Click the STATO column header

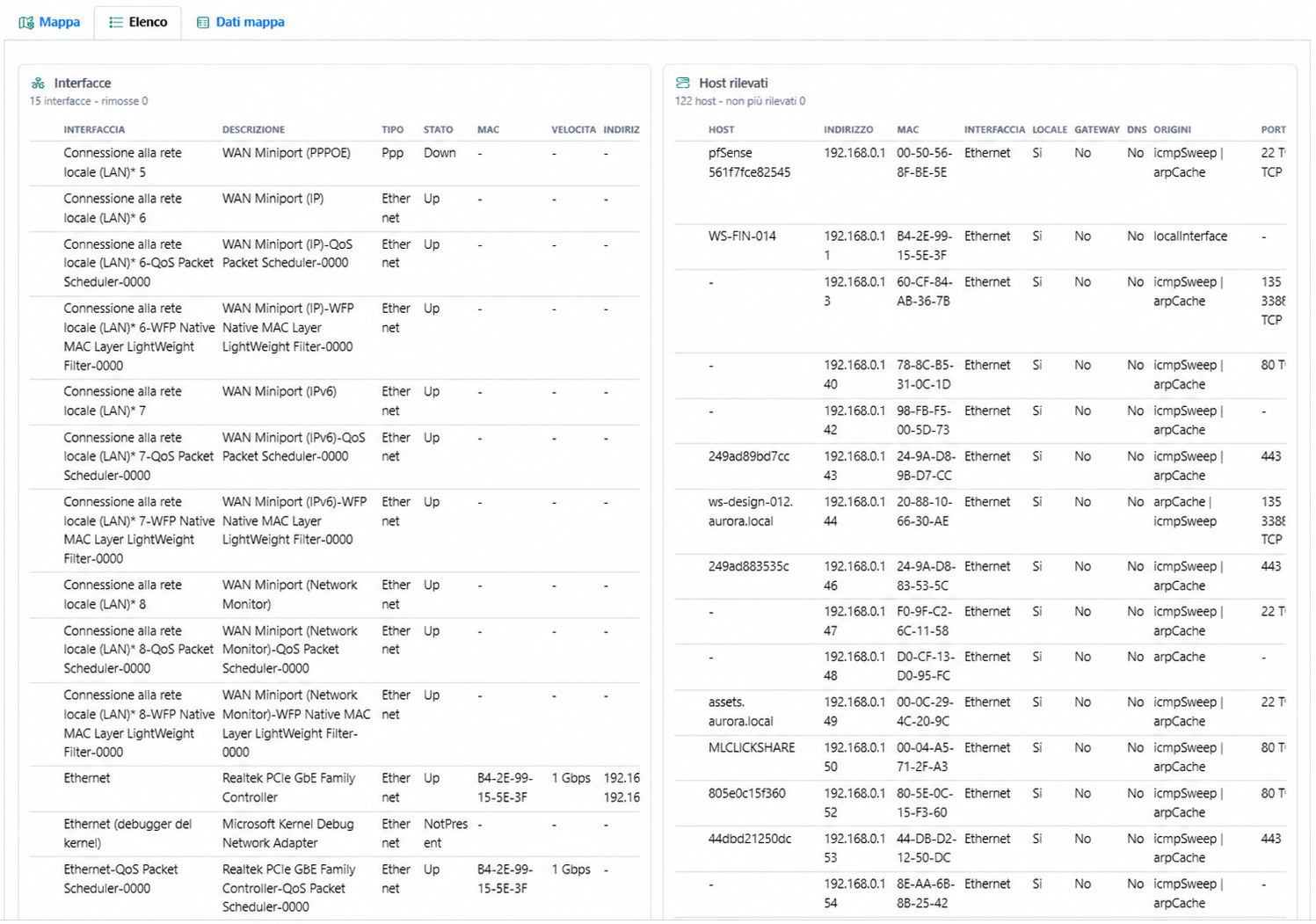(438, 129)
